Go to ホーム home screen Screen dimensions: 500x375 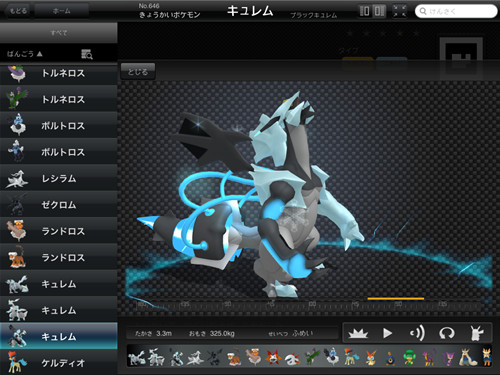coord(62,11)
